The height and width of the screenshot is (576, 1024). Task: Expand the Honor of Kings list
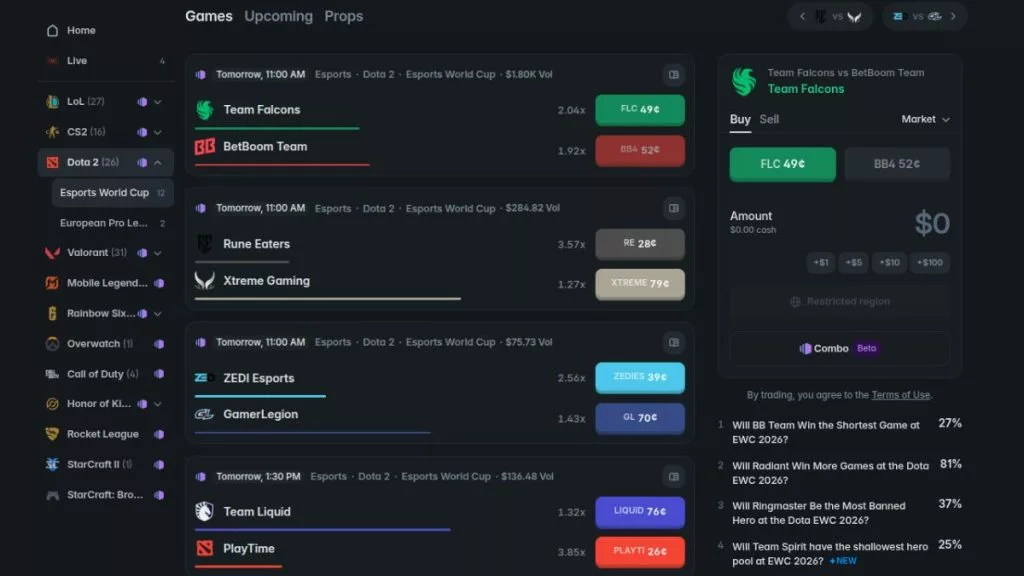158,404
